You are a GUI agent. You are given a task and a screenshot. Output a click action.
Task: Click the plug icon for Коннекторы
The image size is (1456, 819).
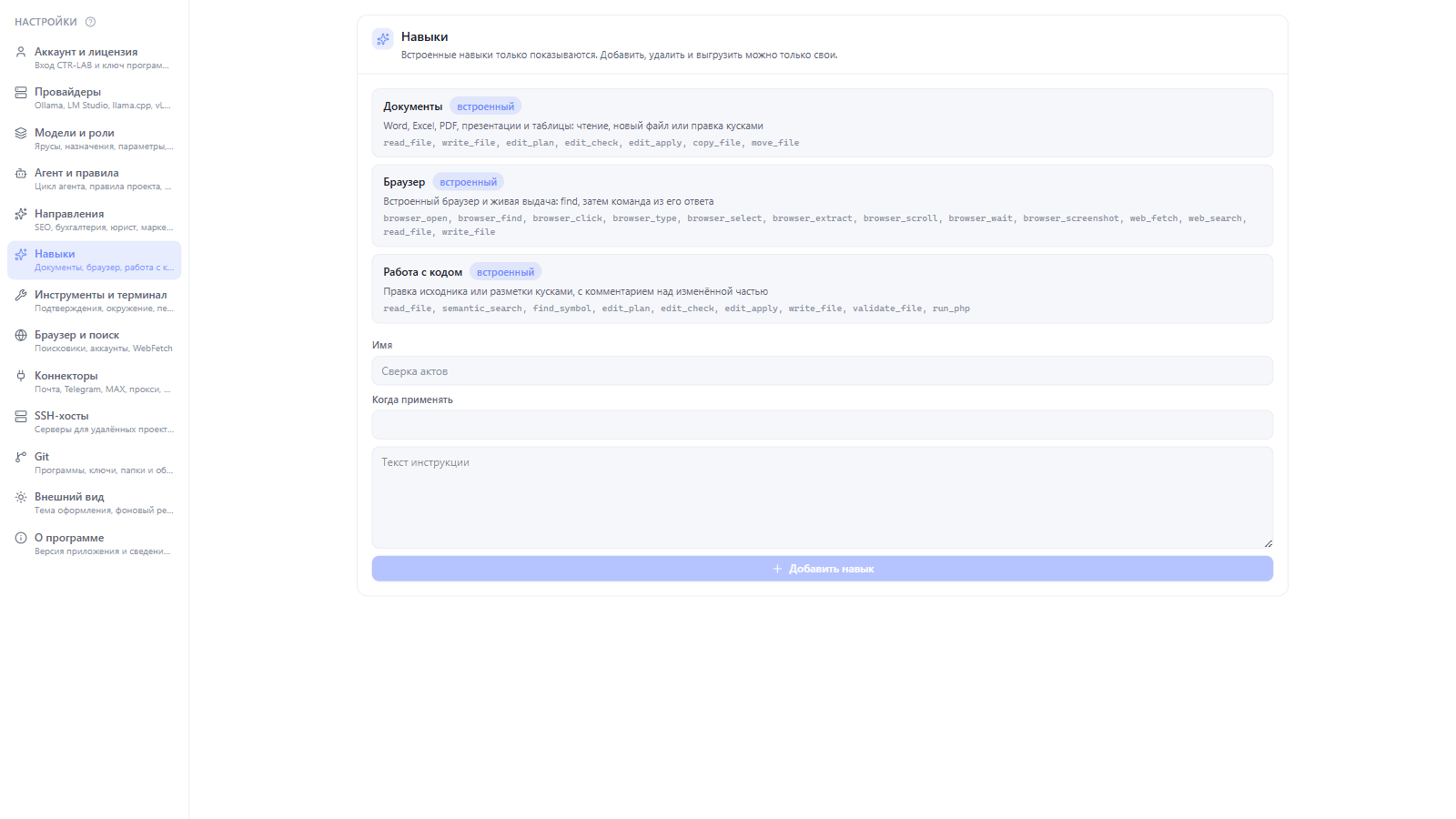tap(21, 376)
